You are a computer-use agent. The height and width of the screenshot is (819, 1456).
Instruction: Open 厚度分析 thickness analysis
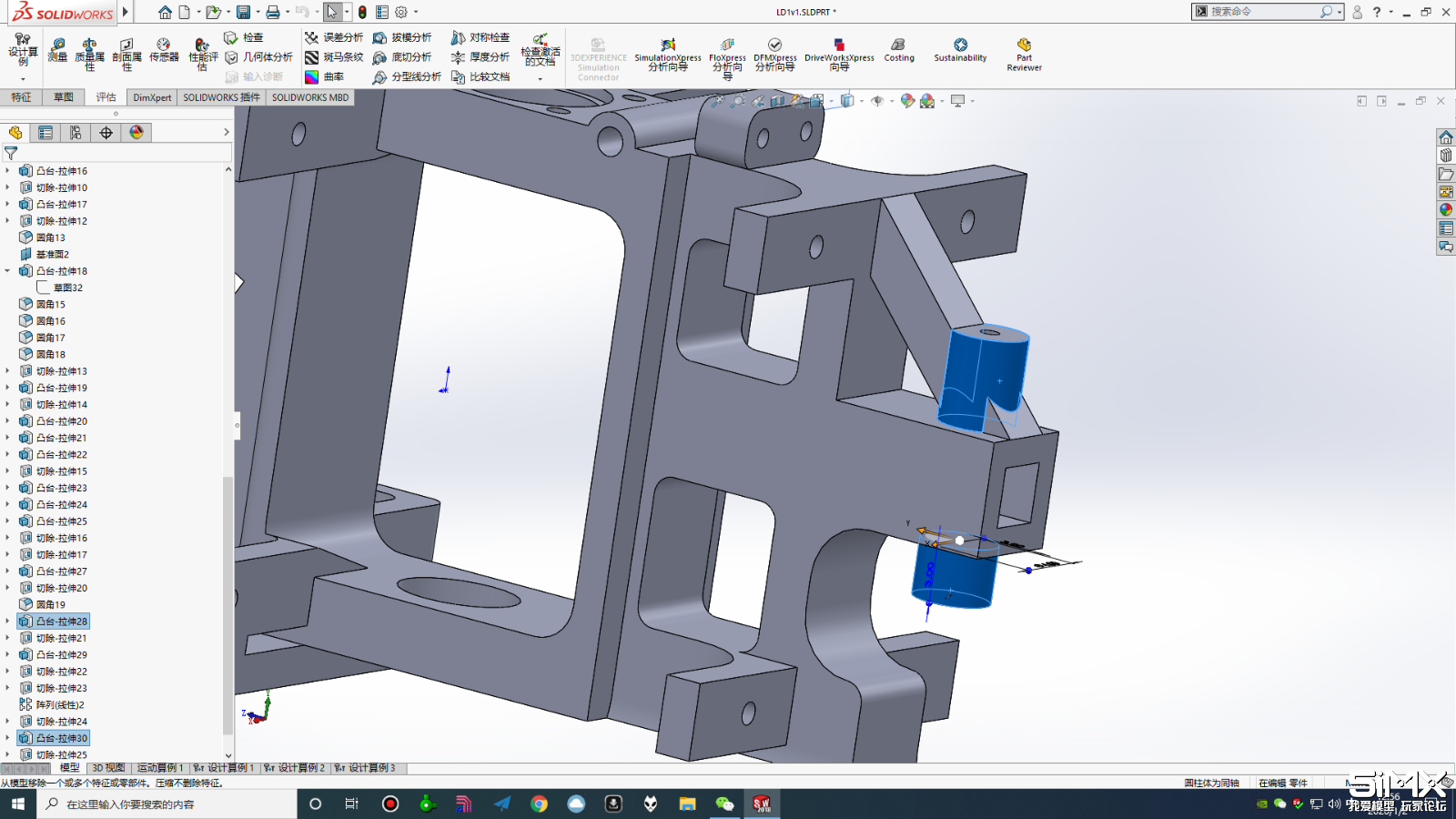pyautogui.click(x=480, y=57)
